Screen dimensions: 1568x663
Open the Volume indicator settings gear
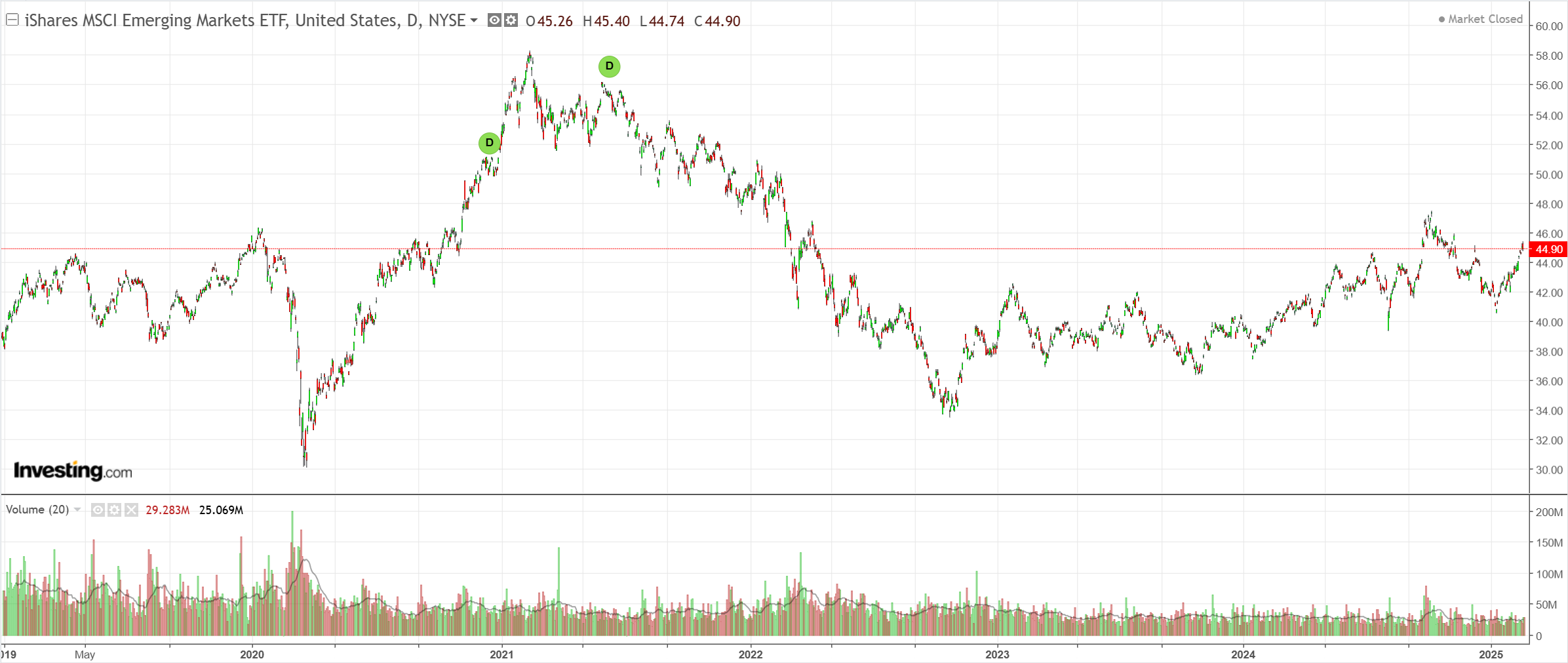coord(114,510)
